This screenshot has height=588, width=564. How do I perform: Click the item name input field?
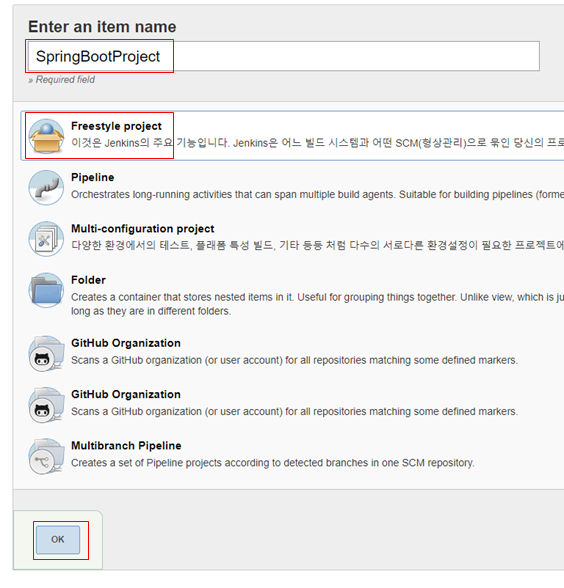[284, 56]
